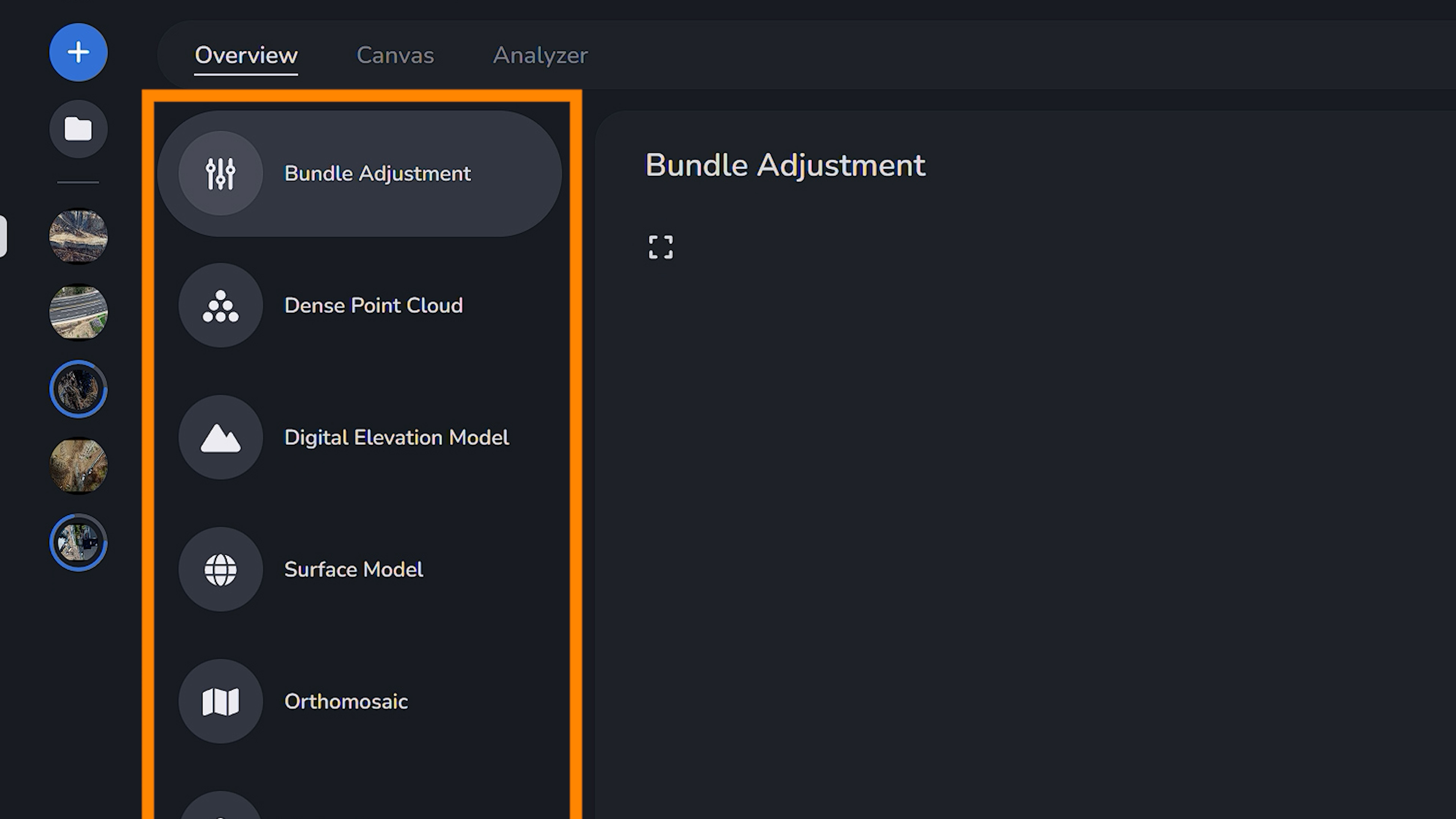Click the topmost project thumbnail in sidebar
This screenshot has height=819, width=1456.
pyautogui.click(x=78, y=236)
